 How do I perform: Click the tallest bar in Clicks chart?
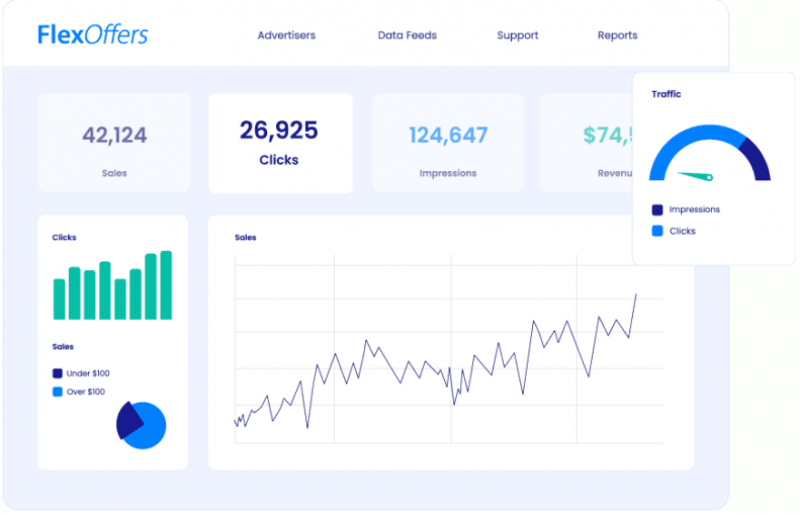point(166,285)
